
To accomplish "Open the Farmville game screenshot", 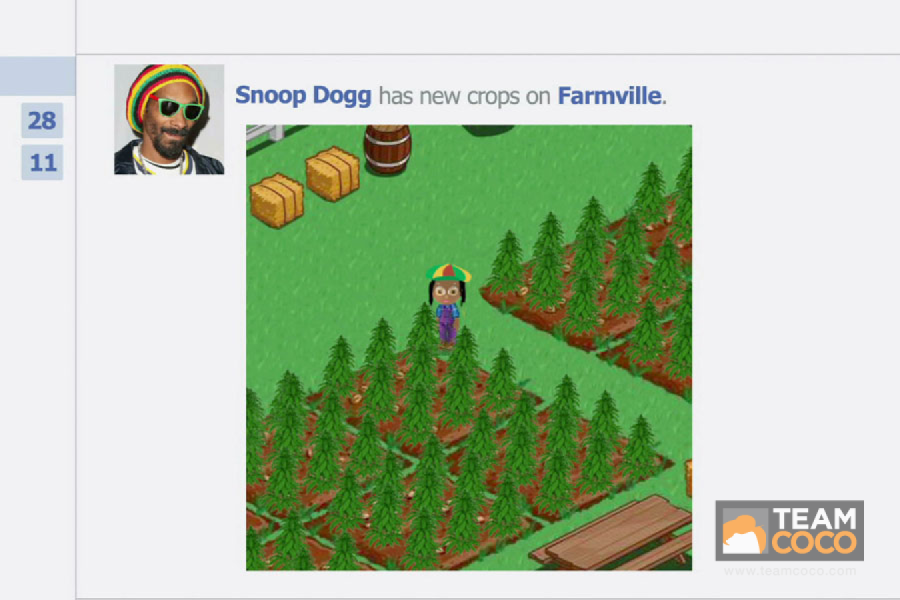I will click(x=469, y=347).
